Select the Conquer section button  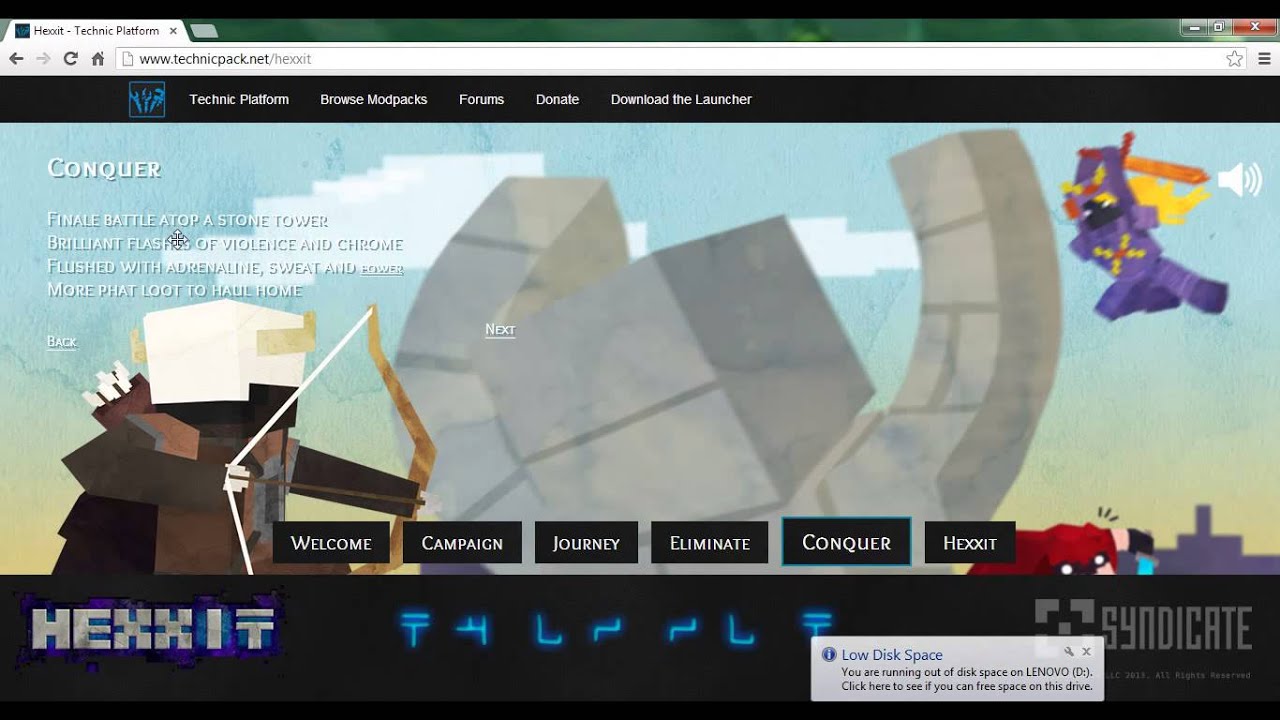click(x=846, y=542)
